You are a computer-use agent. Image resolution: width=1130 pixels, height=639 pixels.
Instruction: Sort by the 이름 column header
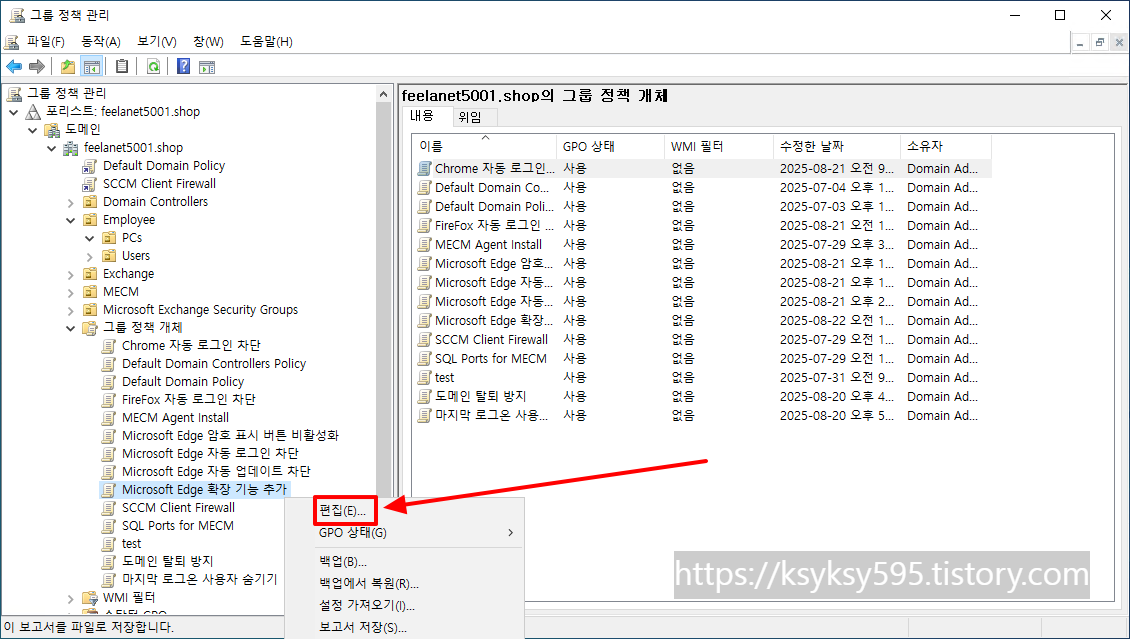(485, 146)
